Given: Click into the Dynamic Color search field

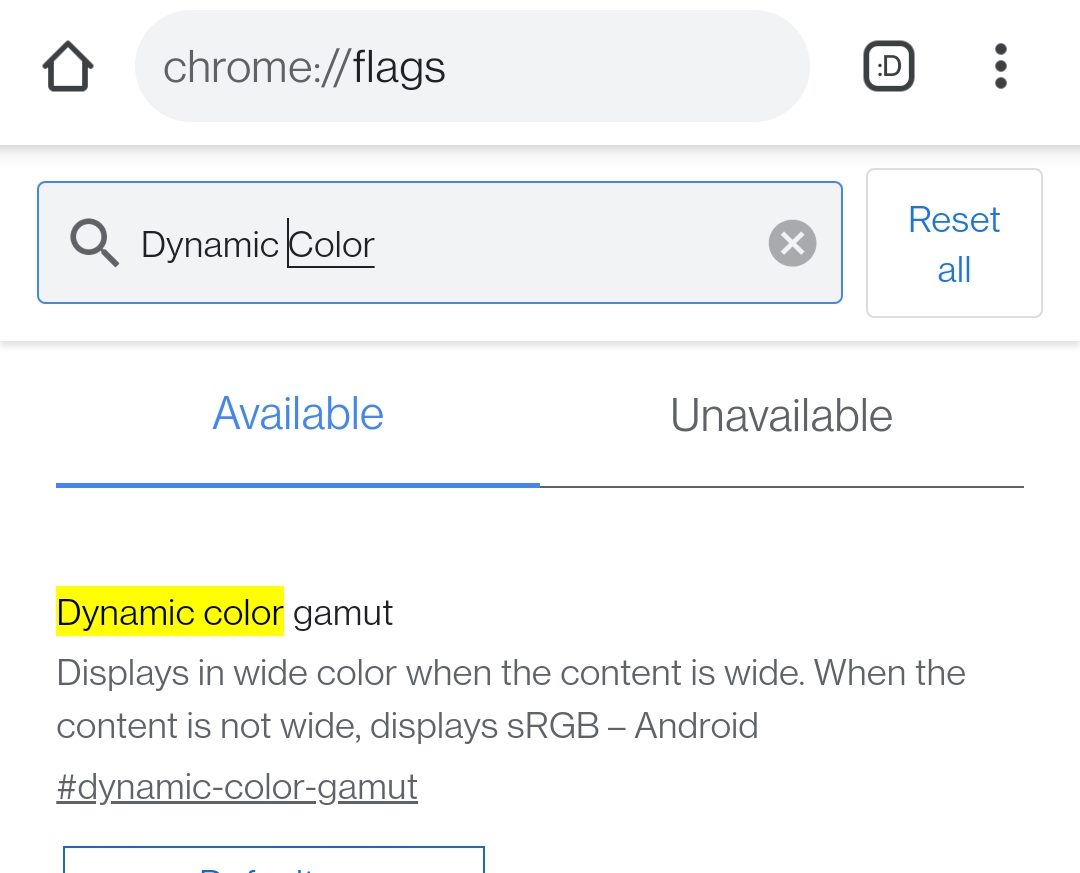Looking at the screenshot, I should tap(439, 243).
